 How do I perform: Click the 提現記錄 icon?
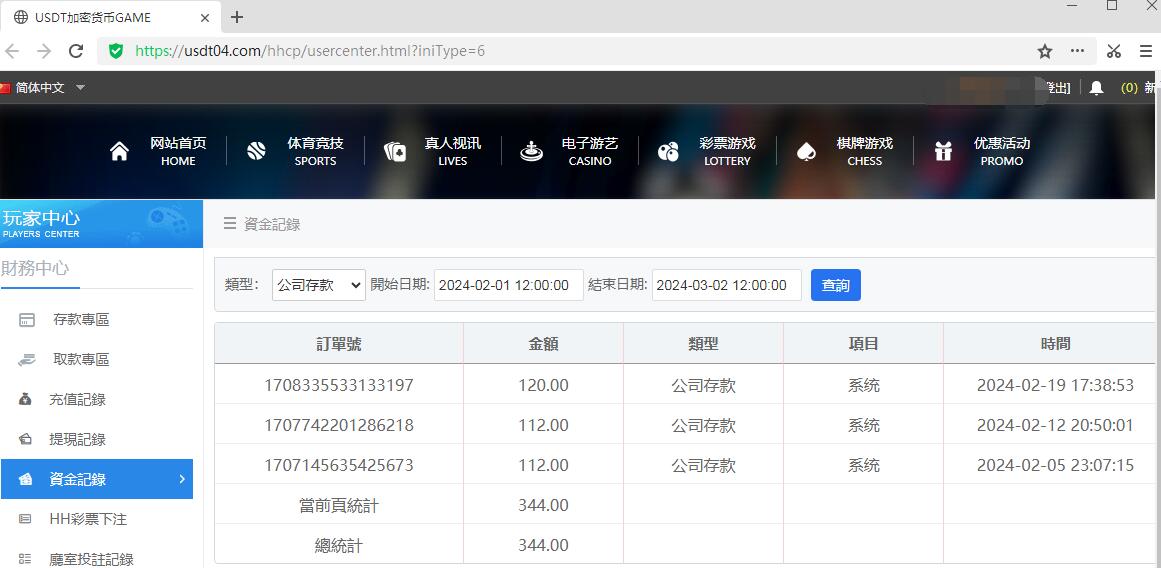pyautogui.click(x=25, y=440)
